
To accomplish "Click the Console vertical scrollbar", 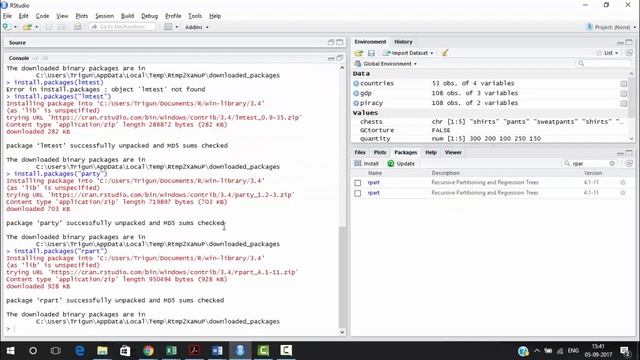I will 342,278.
